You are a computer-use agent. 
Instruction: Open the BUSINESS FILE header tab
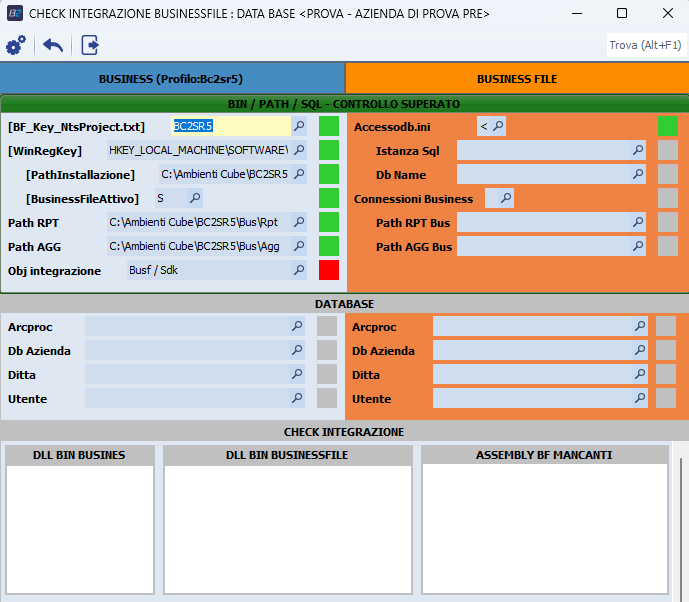[517, 79]
